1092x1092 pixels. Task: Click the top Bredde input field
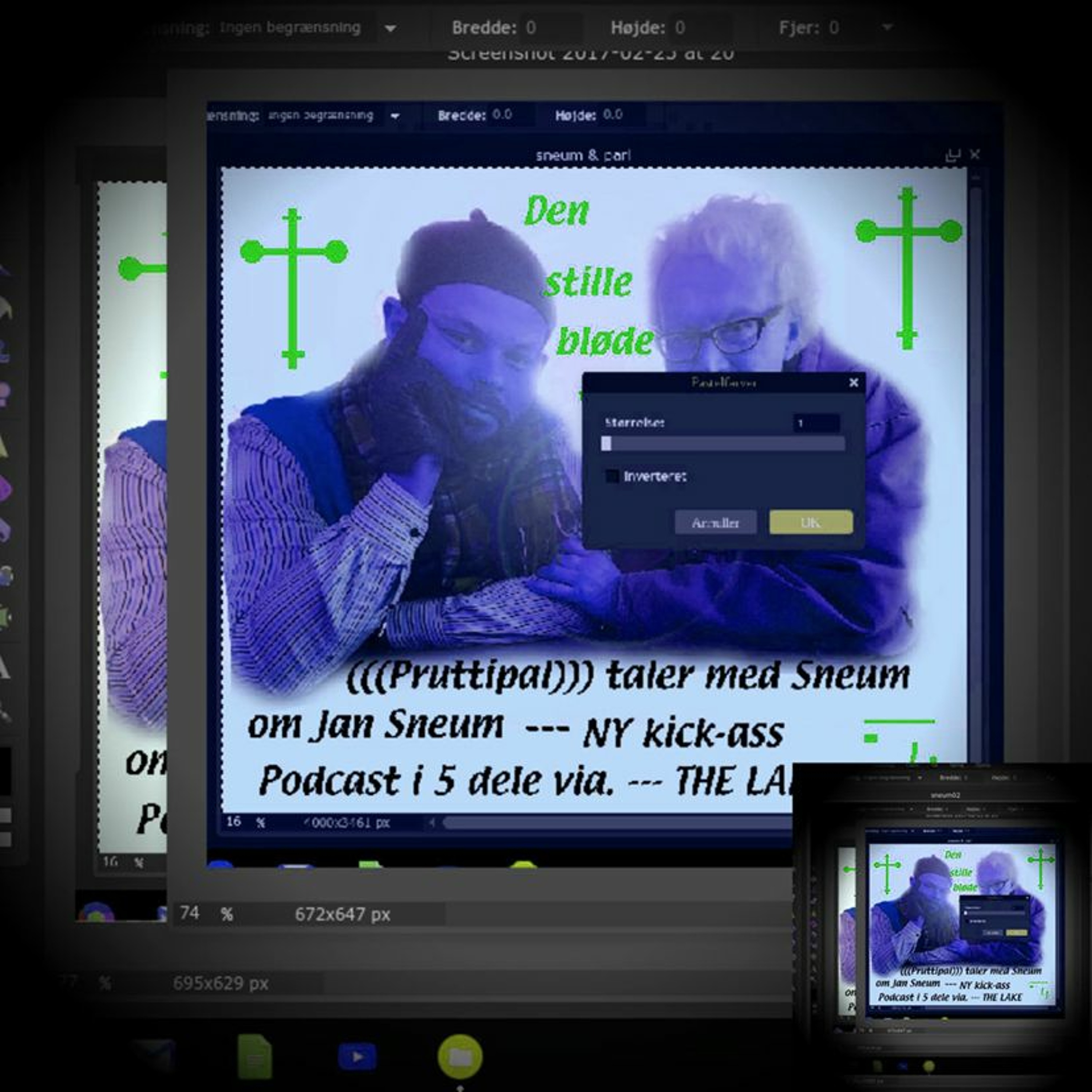pos(551,28)
